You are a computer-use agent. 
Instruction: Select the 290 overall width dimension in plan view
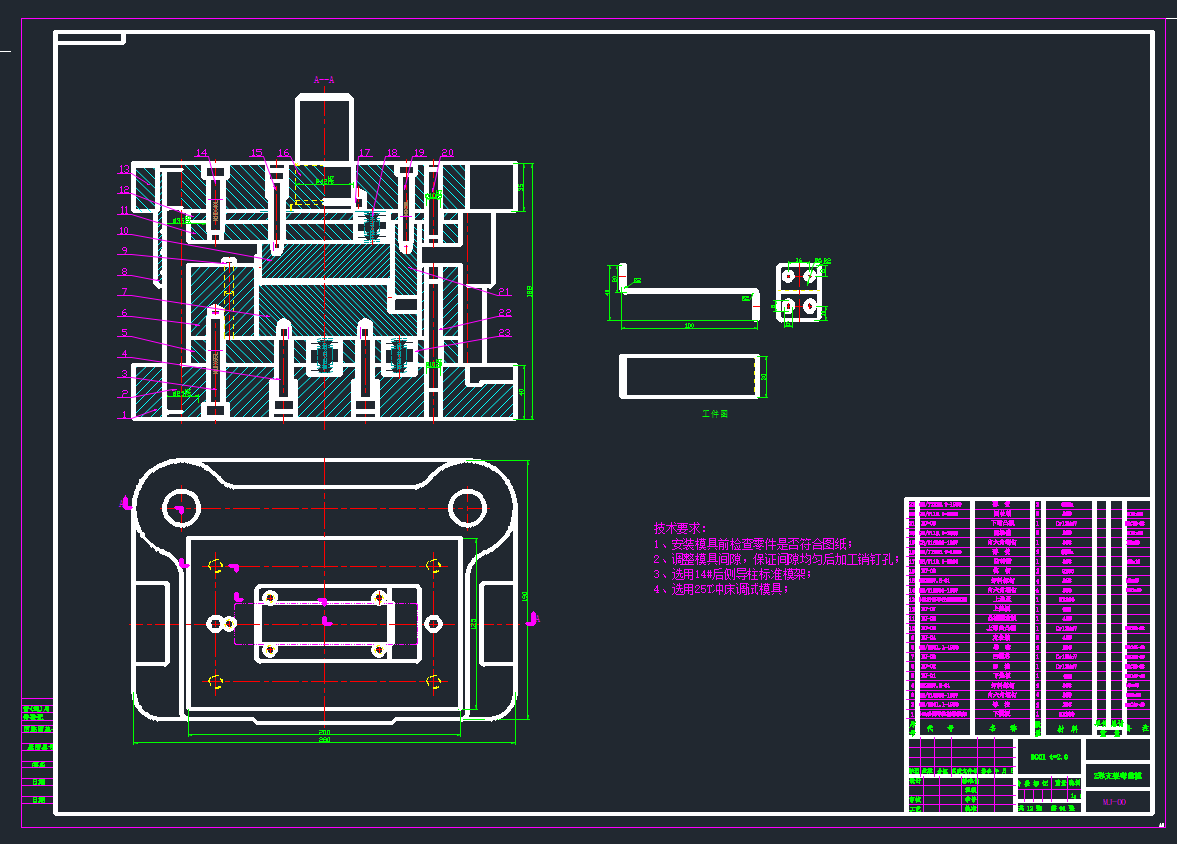click(x=324, y=740)
